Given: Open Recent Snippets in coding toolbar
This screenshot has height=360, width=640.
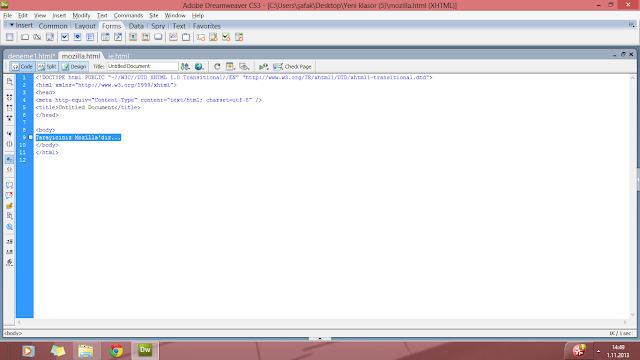Looking at the screenshot, I should coord(9,216).
